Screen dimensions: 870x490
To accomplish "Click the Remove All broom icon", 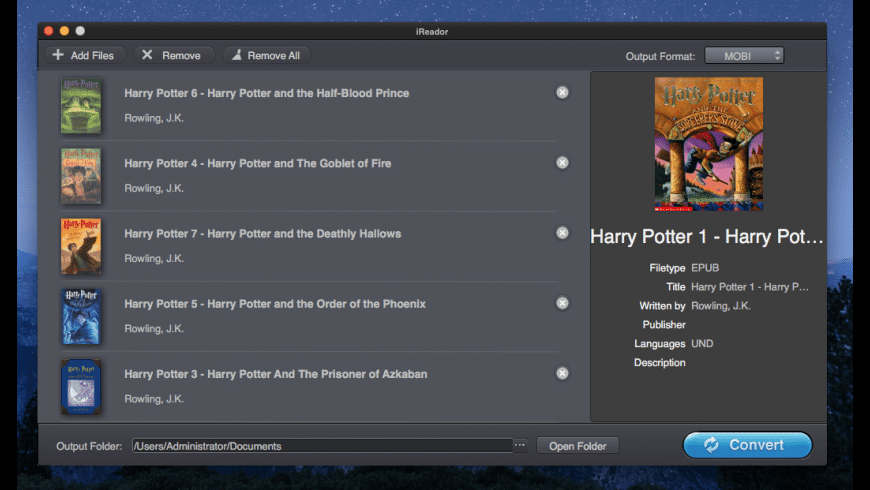I will (x=234, y=55).
